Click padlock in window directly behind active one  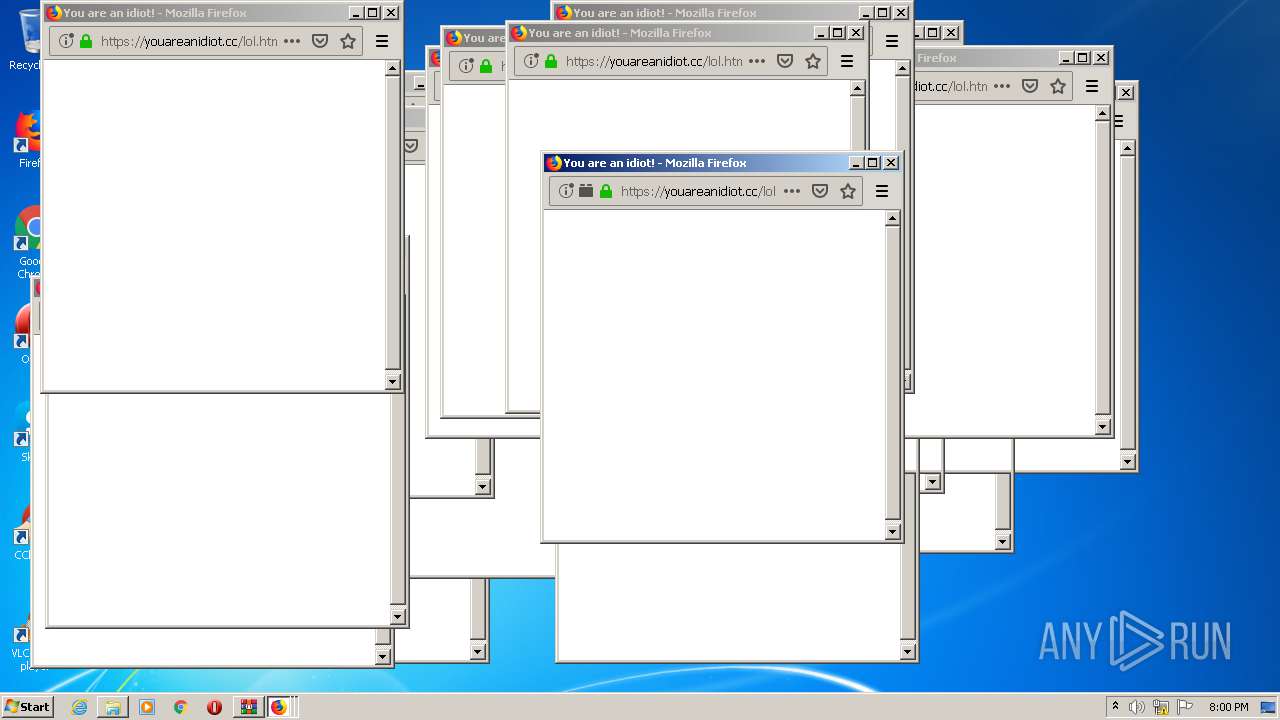(551, 61)
